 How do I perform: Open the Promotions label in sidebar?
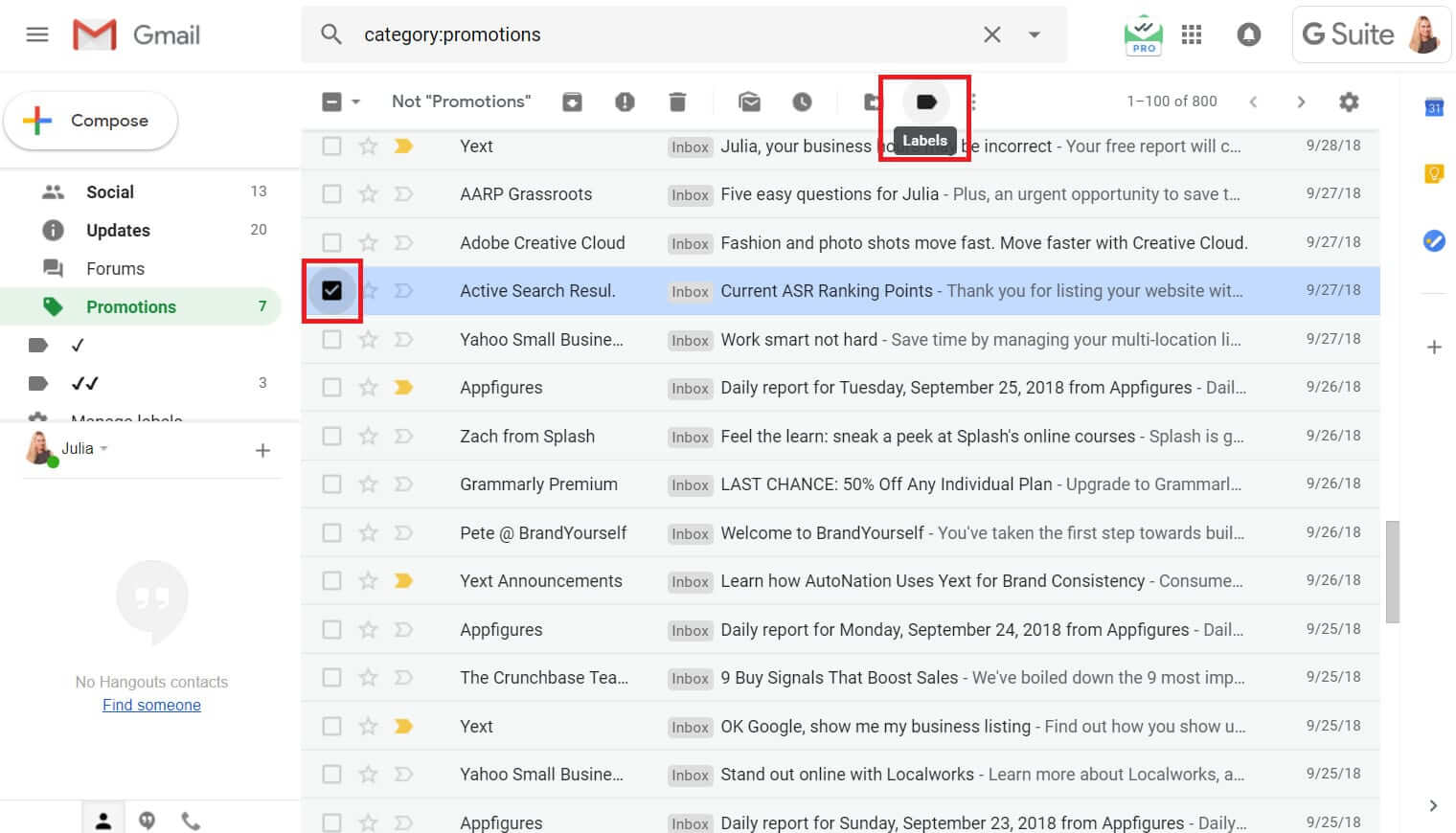[131, 306]
